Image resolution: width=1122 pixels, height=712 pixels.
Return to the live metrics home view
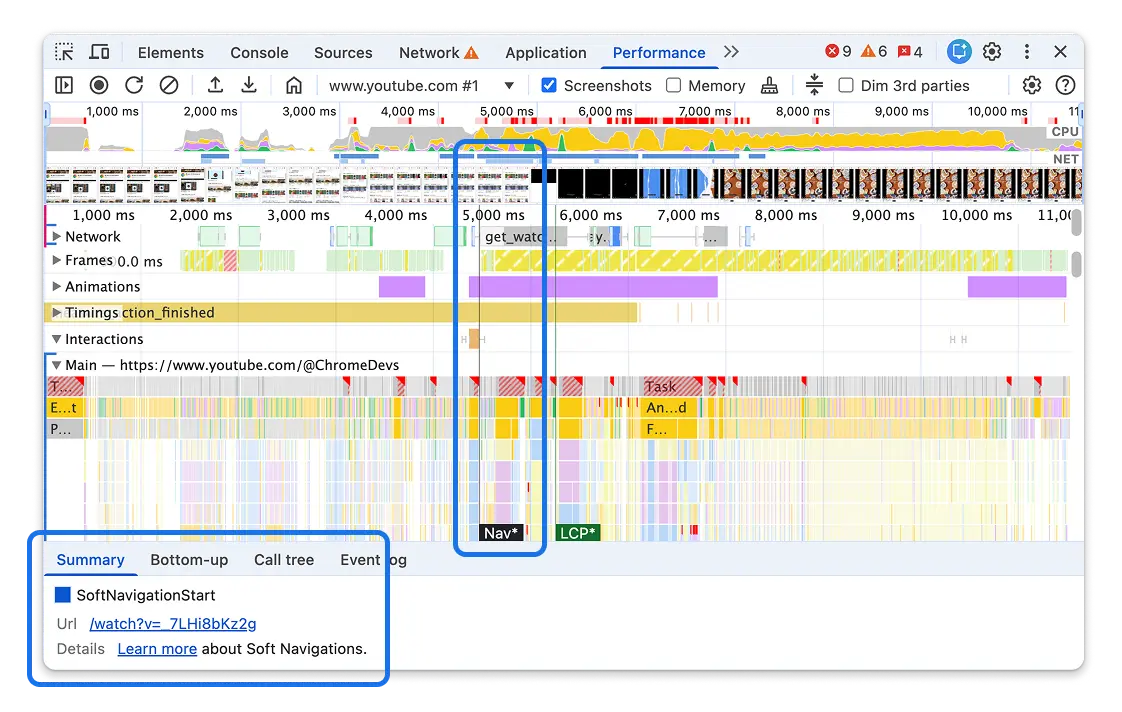tap(294, 85)
